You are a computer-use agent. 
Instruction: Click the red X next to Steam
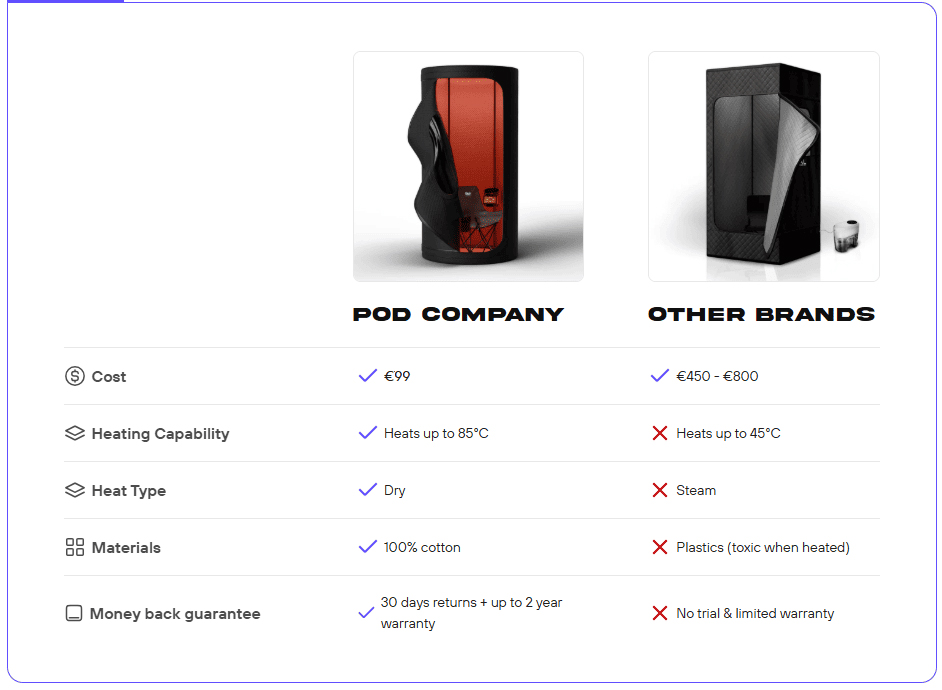pyautogui.click(x=660, y=490)
